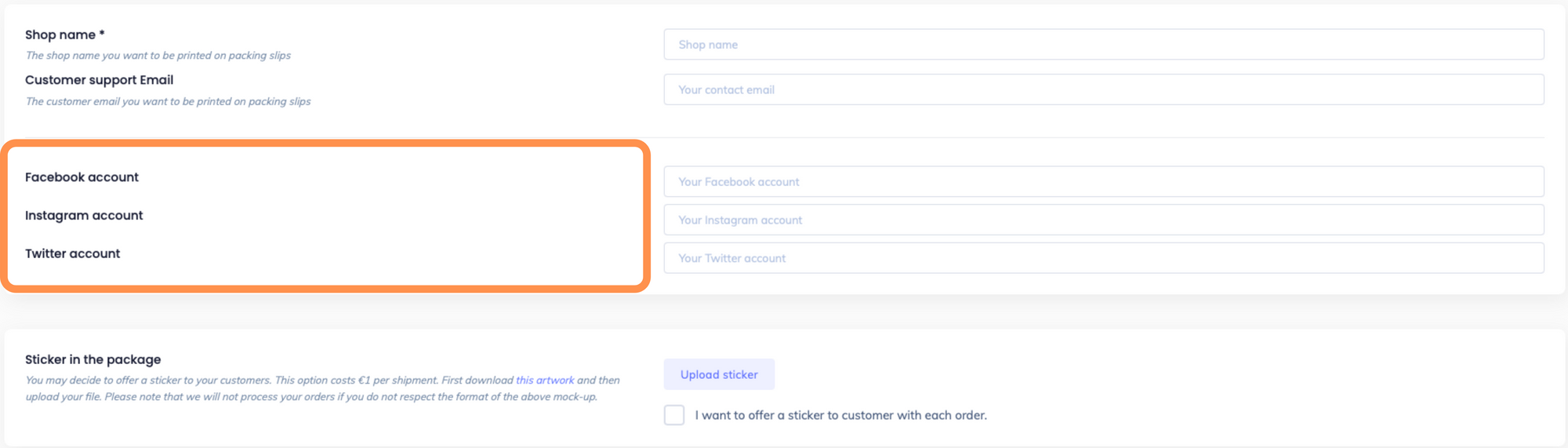Open the this artwork link
Screen dimensions: 1568x448
point(545,381)
